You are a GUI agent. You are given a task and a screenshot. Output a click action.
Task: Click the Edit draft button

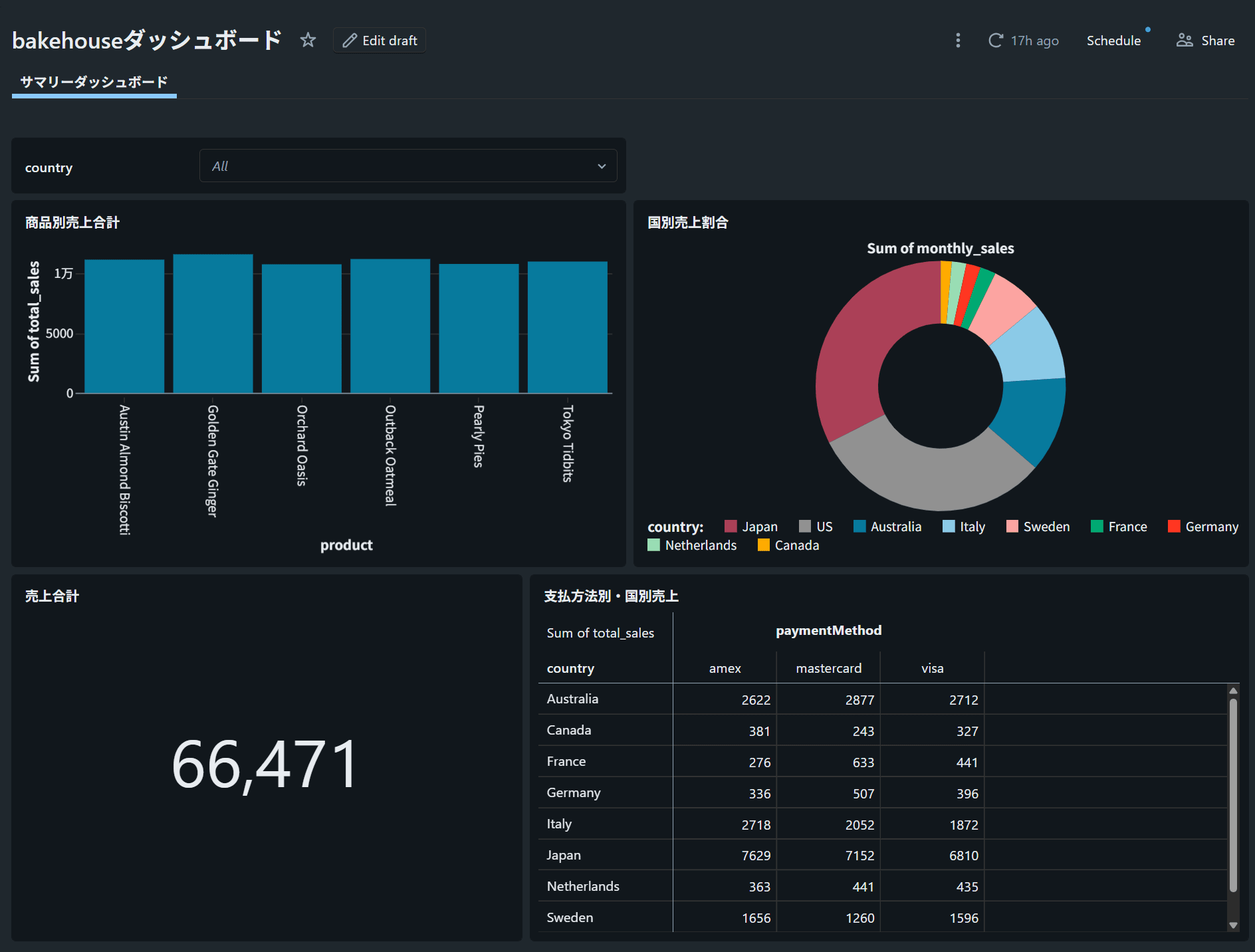click(380, 41)
